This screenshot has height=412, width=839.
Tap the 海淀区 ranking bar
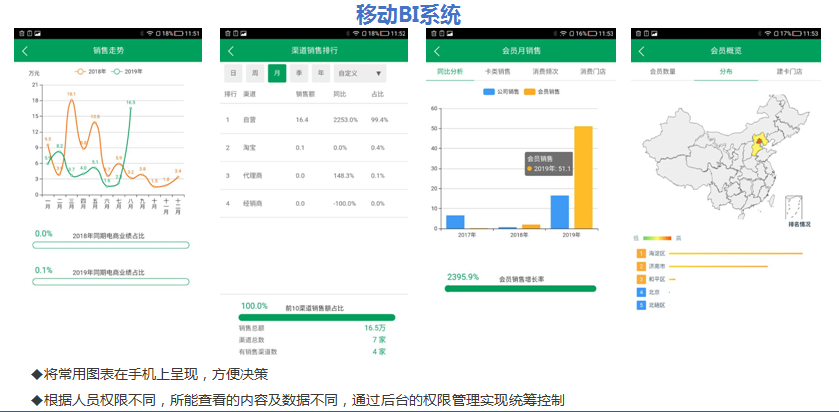736,254
